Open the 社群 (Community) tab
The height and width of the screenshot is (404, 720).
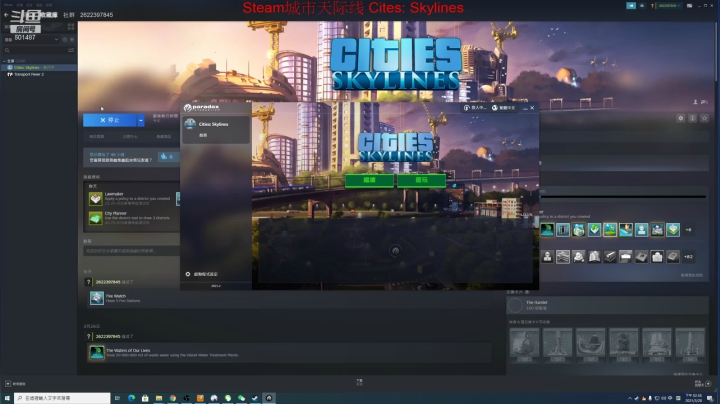[68, 15]
